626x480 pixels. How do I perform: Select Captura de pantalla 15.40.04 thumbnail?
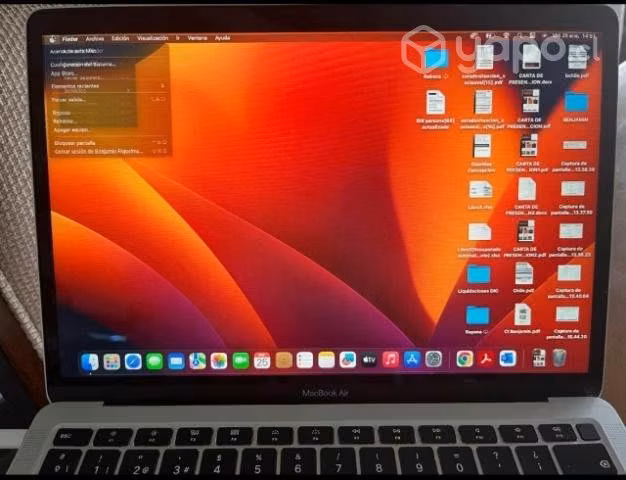(569, 273)
